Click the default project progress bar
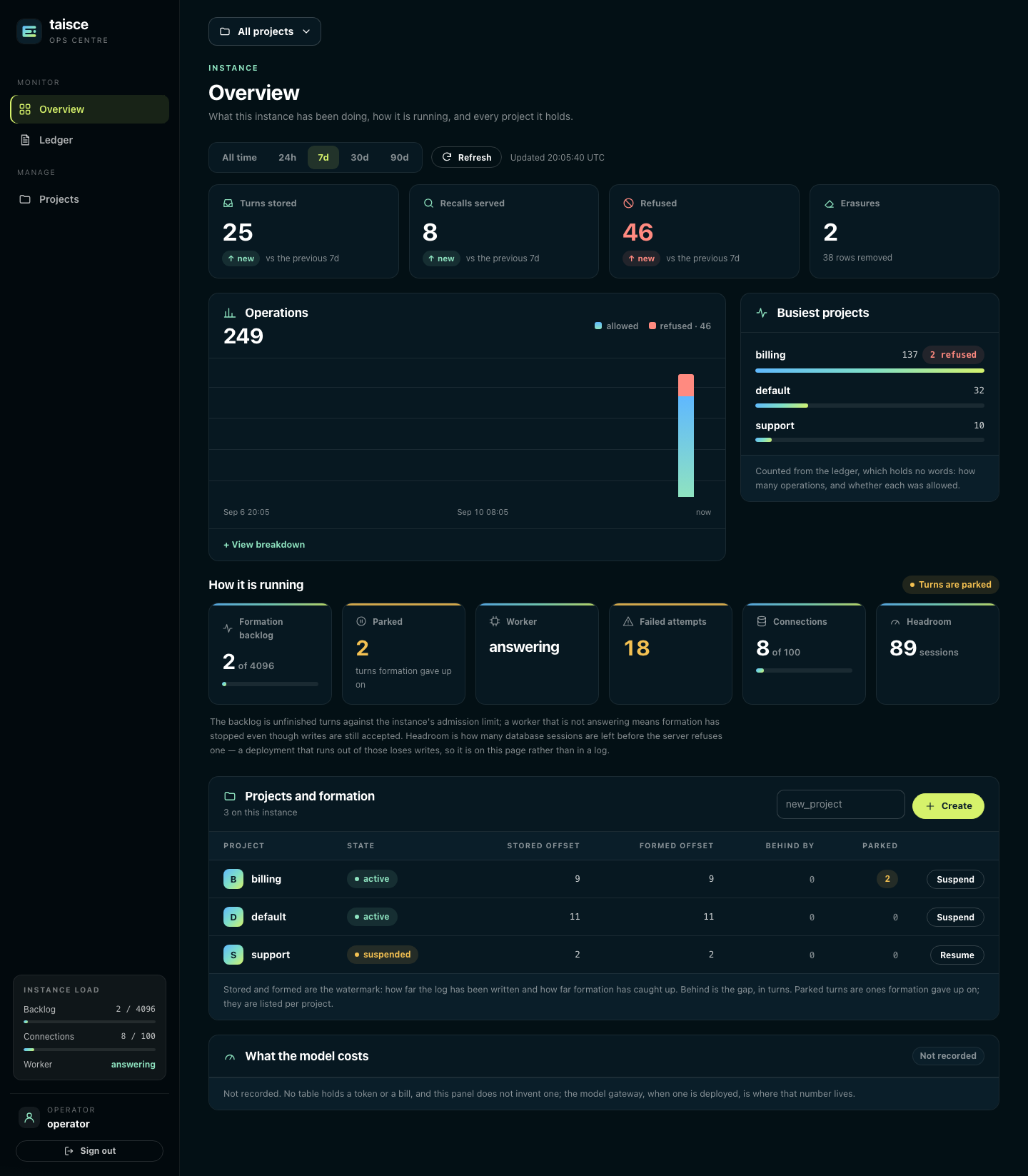This screenshot has width=1028, height=1176. click(x=870, y=406)
